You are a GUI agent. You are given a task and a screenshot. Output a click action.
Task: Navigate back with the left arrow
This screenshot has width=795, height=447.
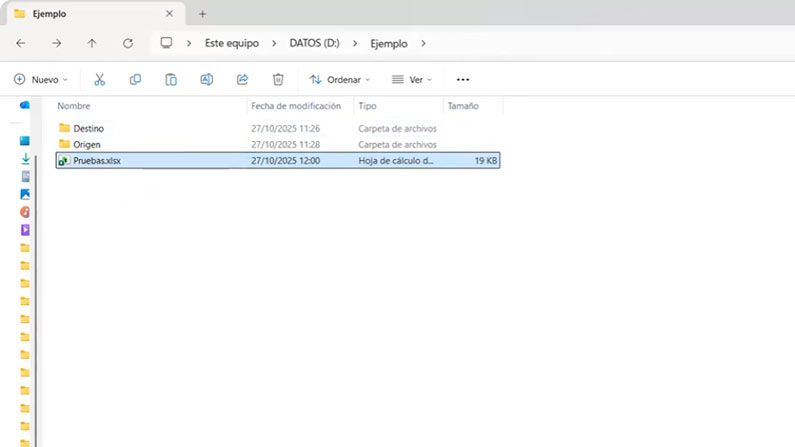click(x=21, y=44)
